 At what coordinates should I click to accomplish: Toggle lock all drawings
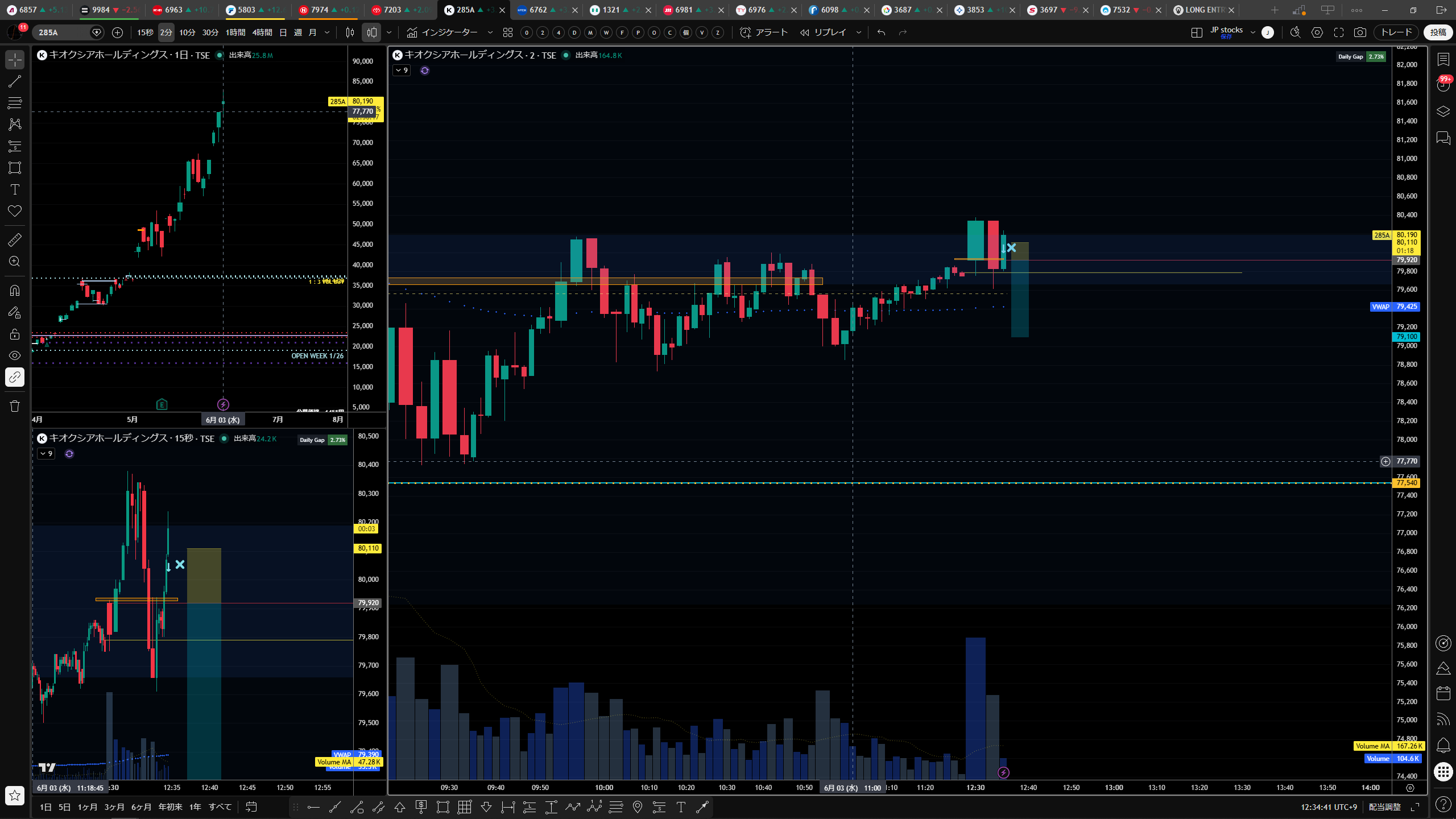(x=15, y=334)
